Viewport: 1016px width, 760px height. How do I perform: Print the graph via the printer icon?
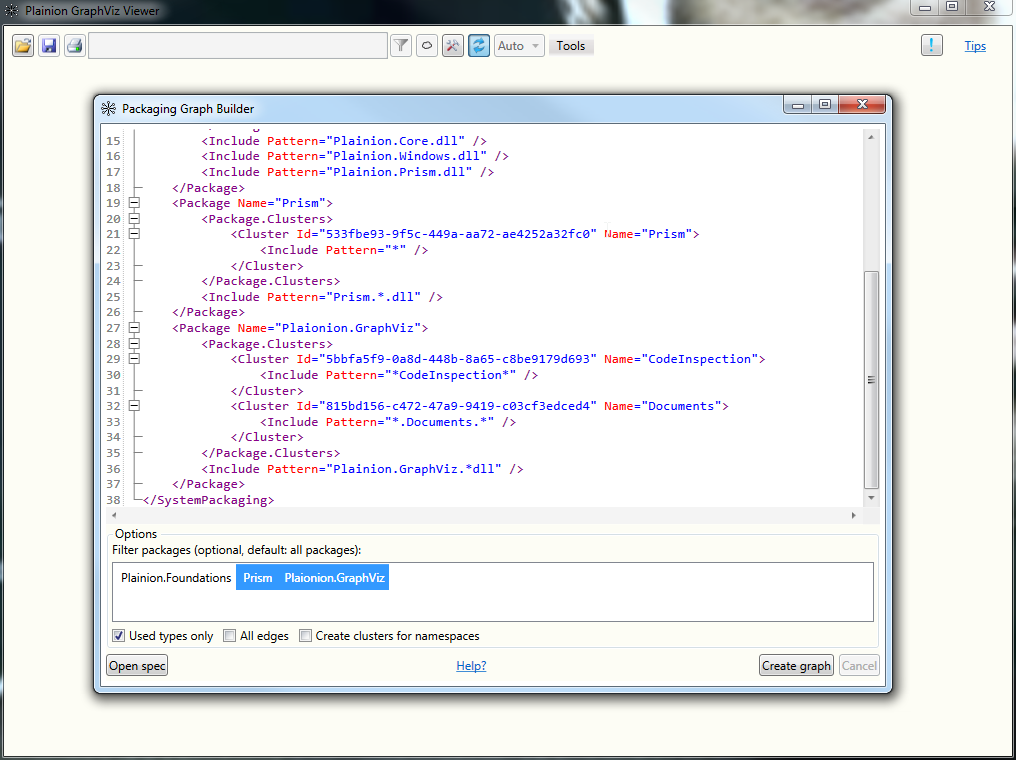click(75, 46)
